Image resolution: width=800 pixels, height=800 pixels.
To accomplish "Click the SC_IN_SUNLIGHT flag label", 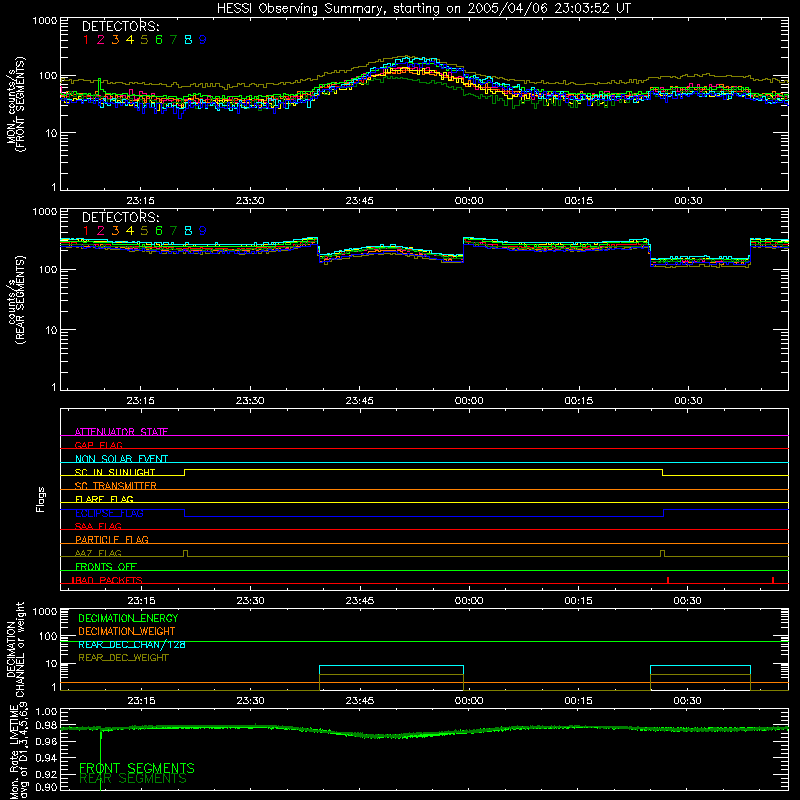I will (x=115, y=472).
